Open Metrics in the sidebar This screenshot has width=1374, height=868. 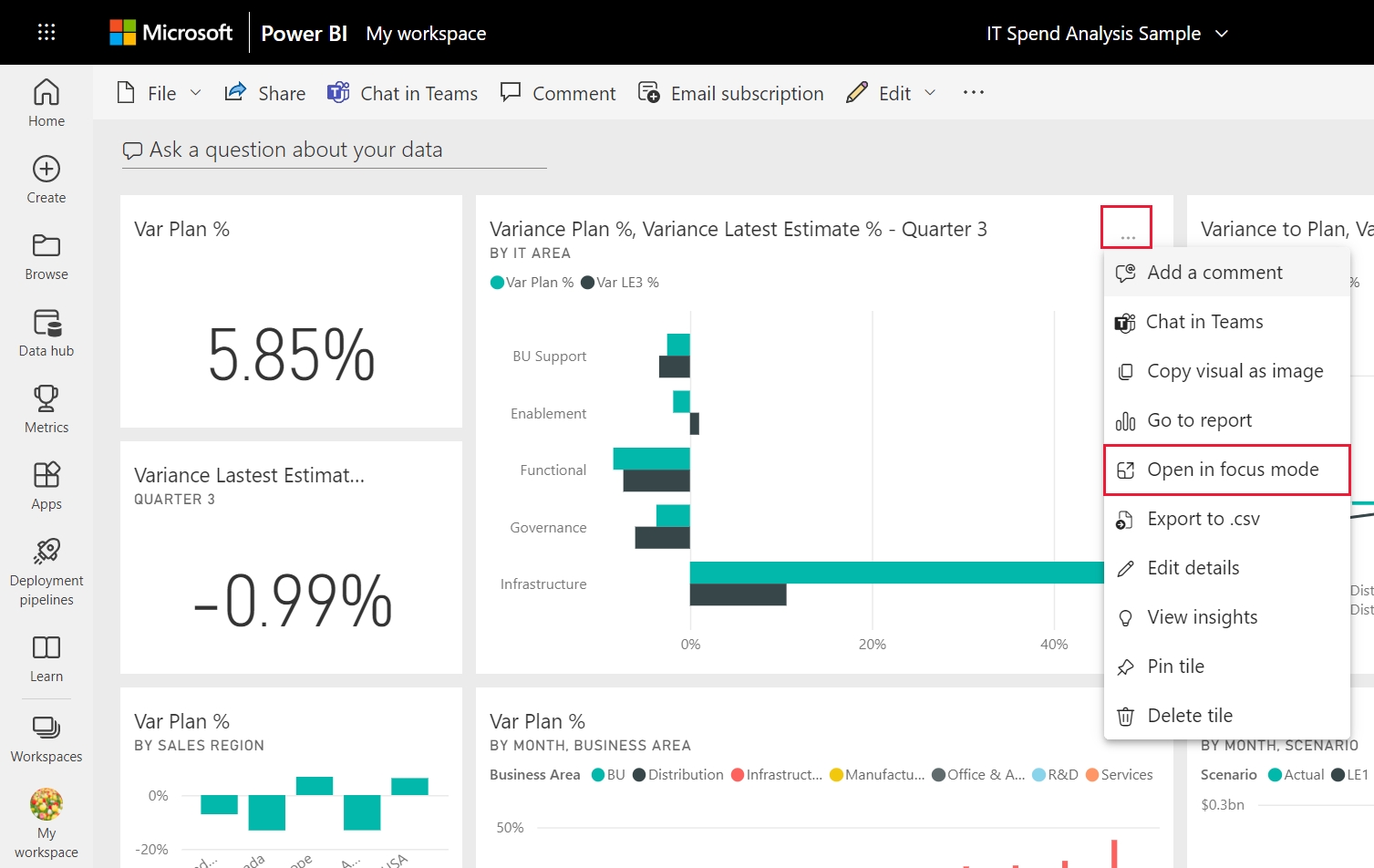click(46, 409)
